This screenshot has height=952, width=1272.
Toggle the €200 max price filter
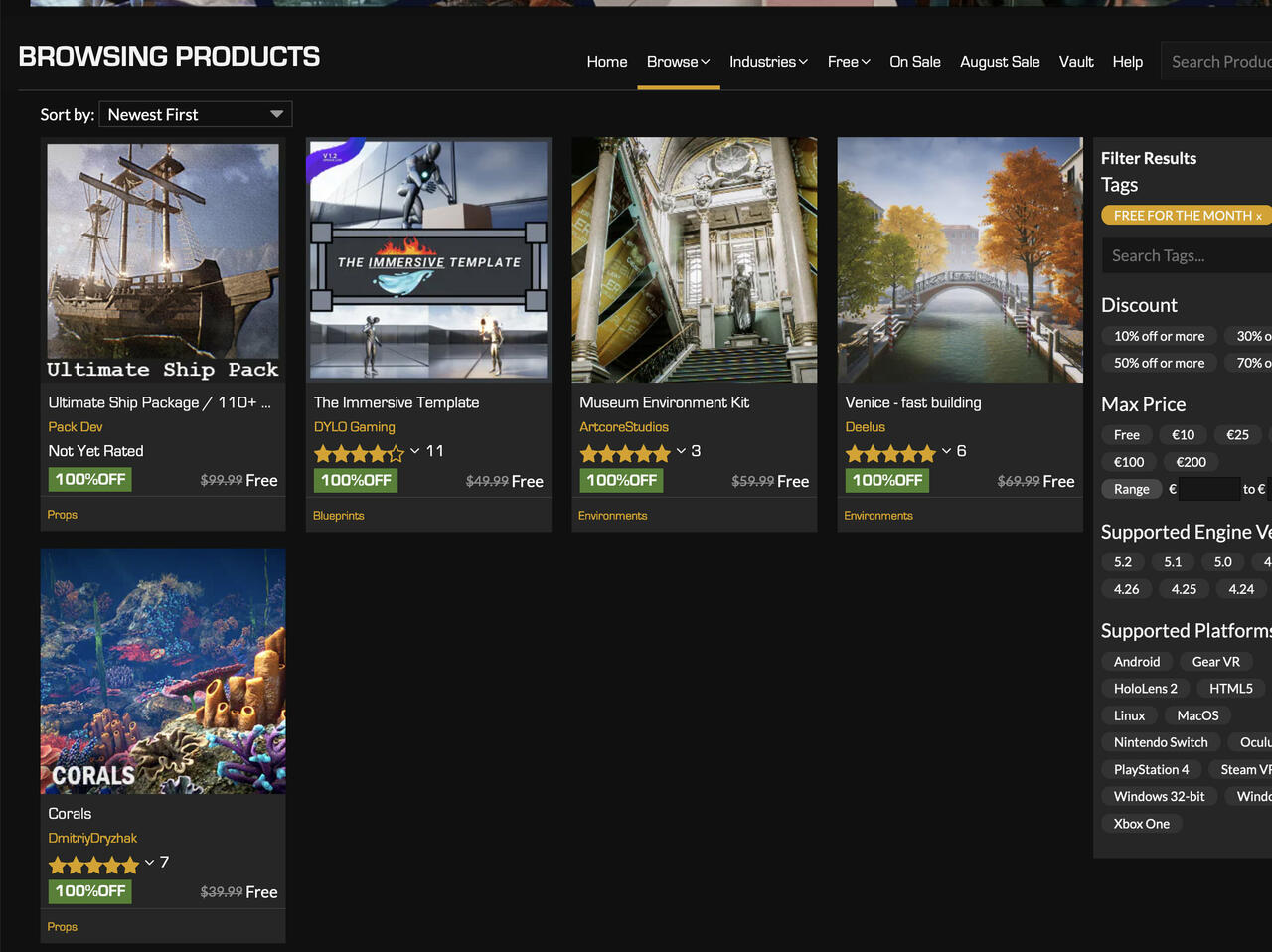click(1192, 461)
